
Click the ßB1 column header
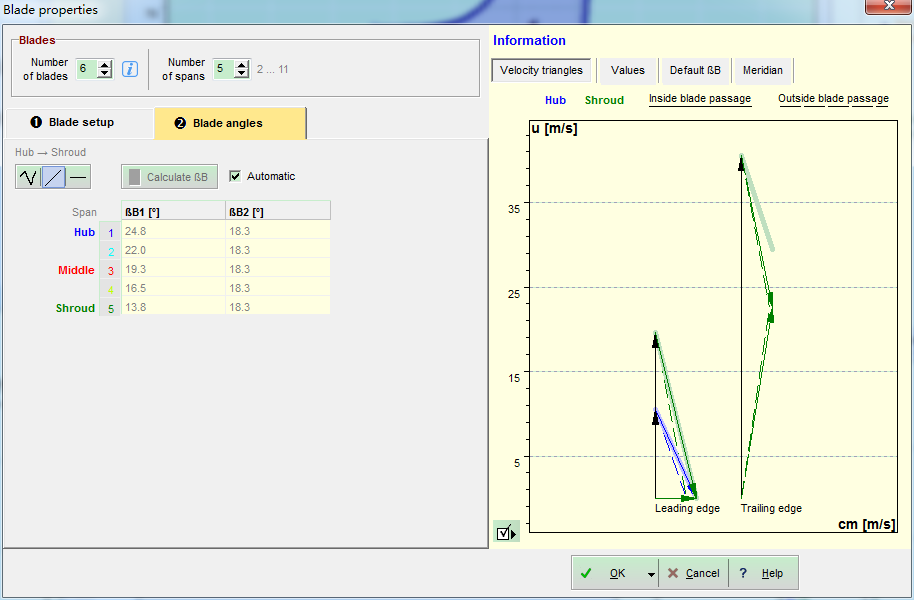coord(173,212)
